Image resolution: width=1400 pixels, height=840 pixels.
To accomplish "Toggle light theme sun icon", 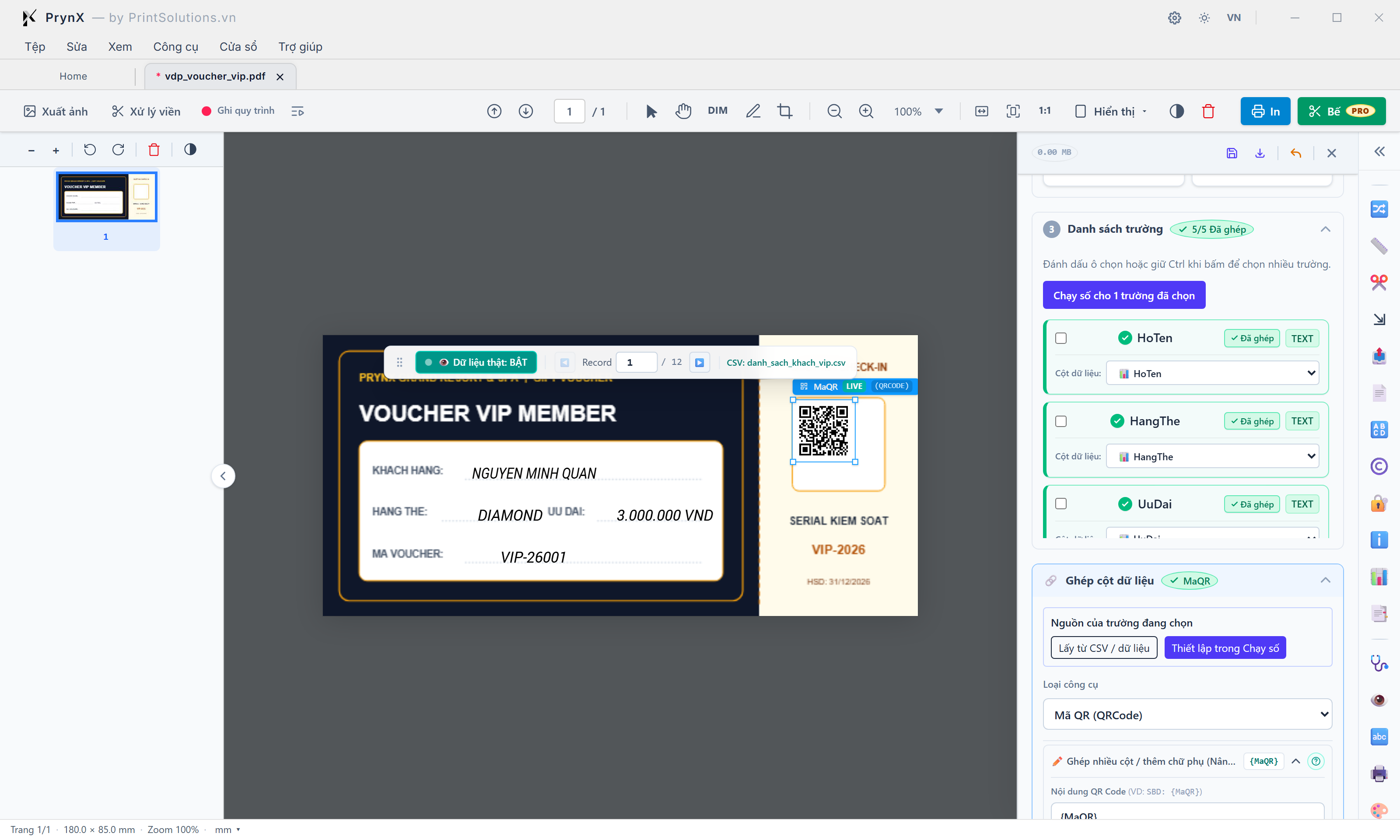I will tap(1204, 17).
